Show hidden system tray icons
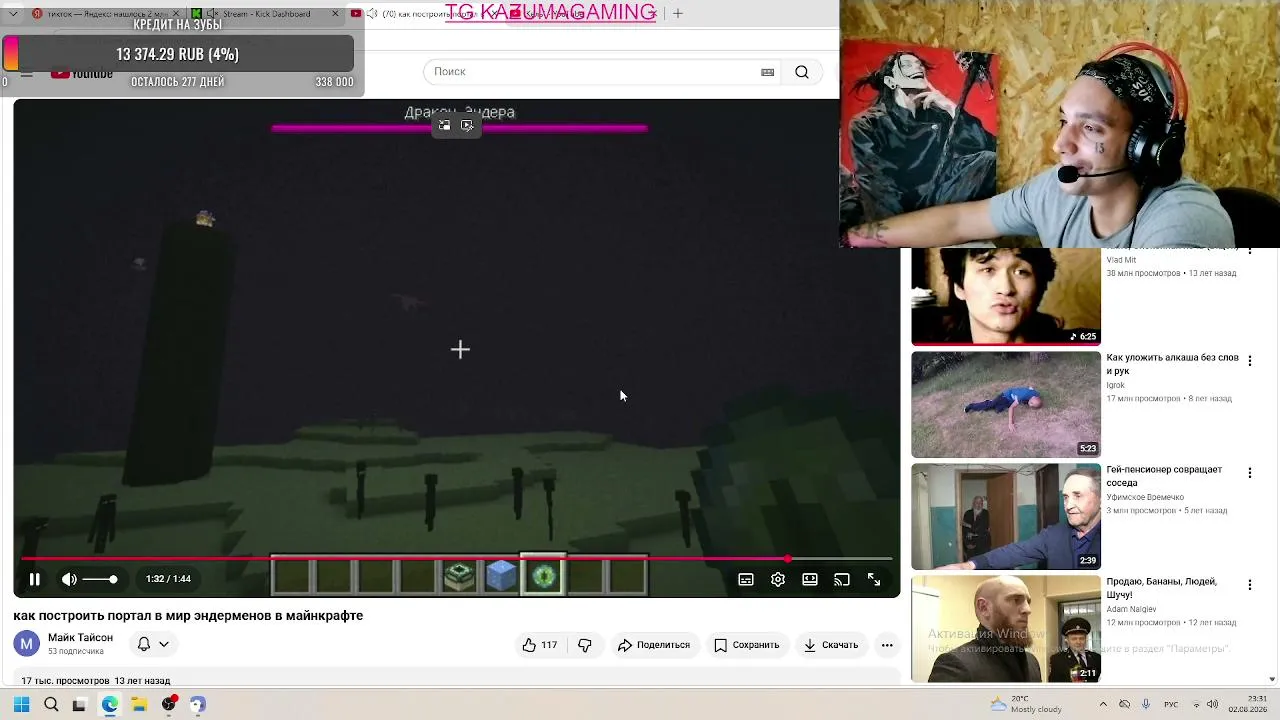Image resolution: width=1280 pixels, height=720 pixels. [1103, 705]
